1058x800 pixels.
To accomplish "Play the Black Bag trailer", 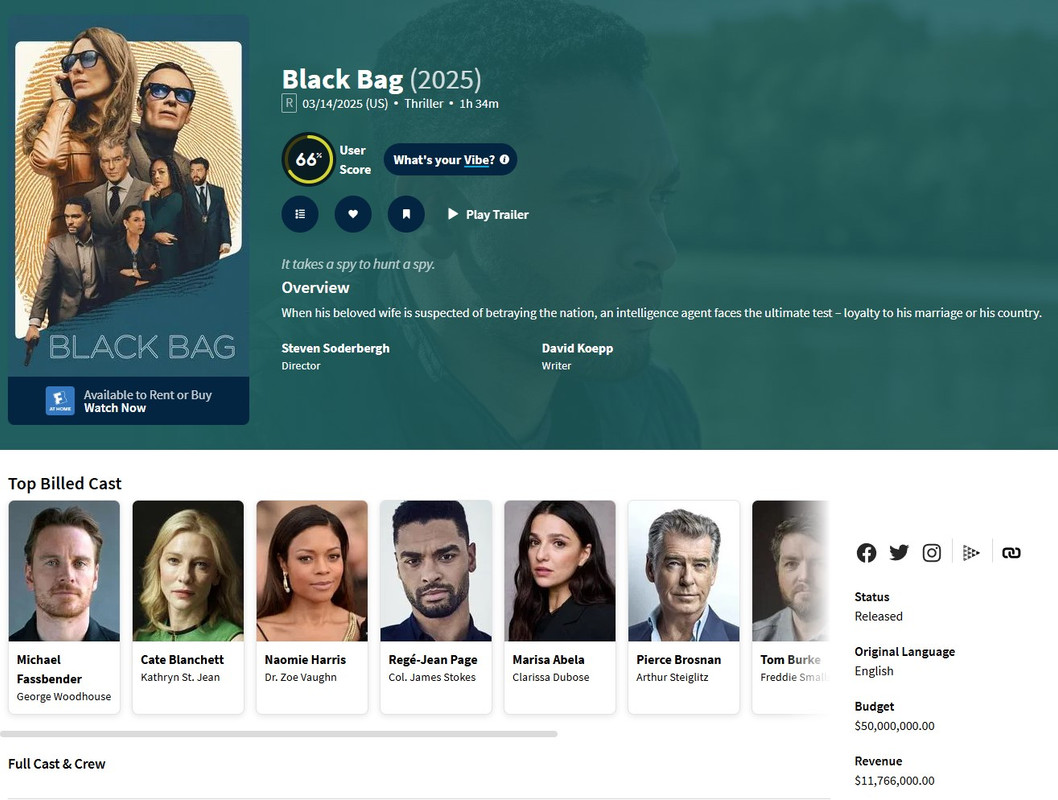I will click(488, 215).
